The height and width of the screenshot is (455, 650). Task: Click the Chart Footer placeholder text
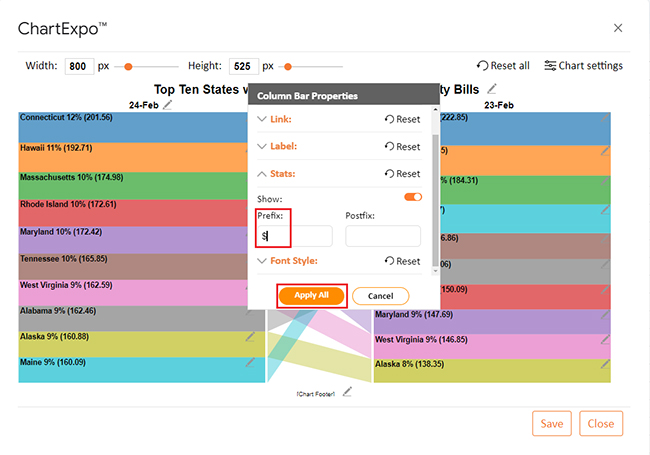tap(315, 394)
